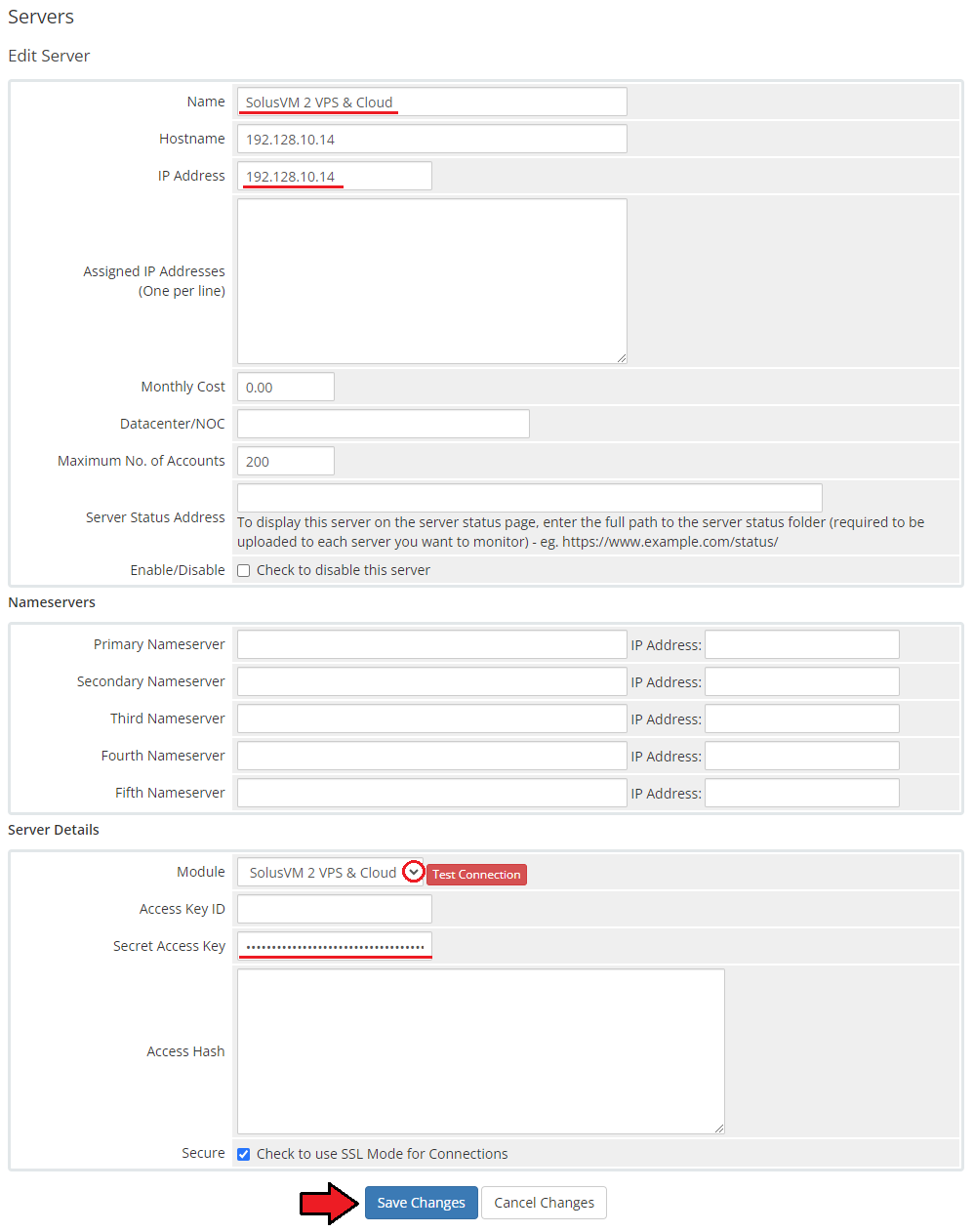This screenshot has height=1232, width=974.
Task: Click the 'Servers' page heading
Action: coord(41,17)
